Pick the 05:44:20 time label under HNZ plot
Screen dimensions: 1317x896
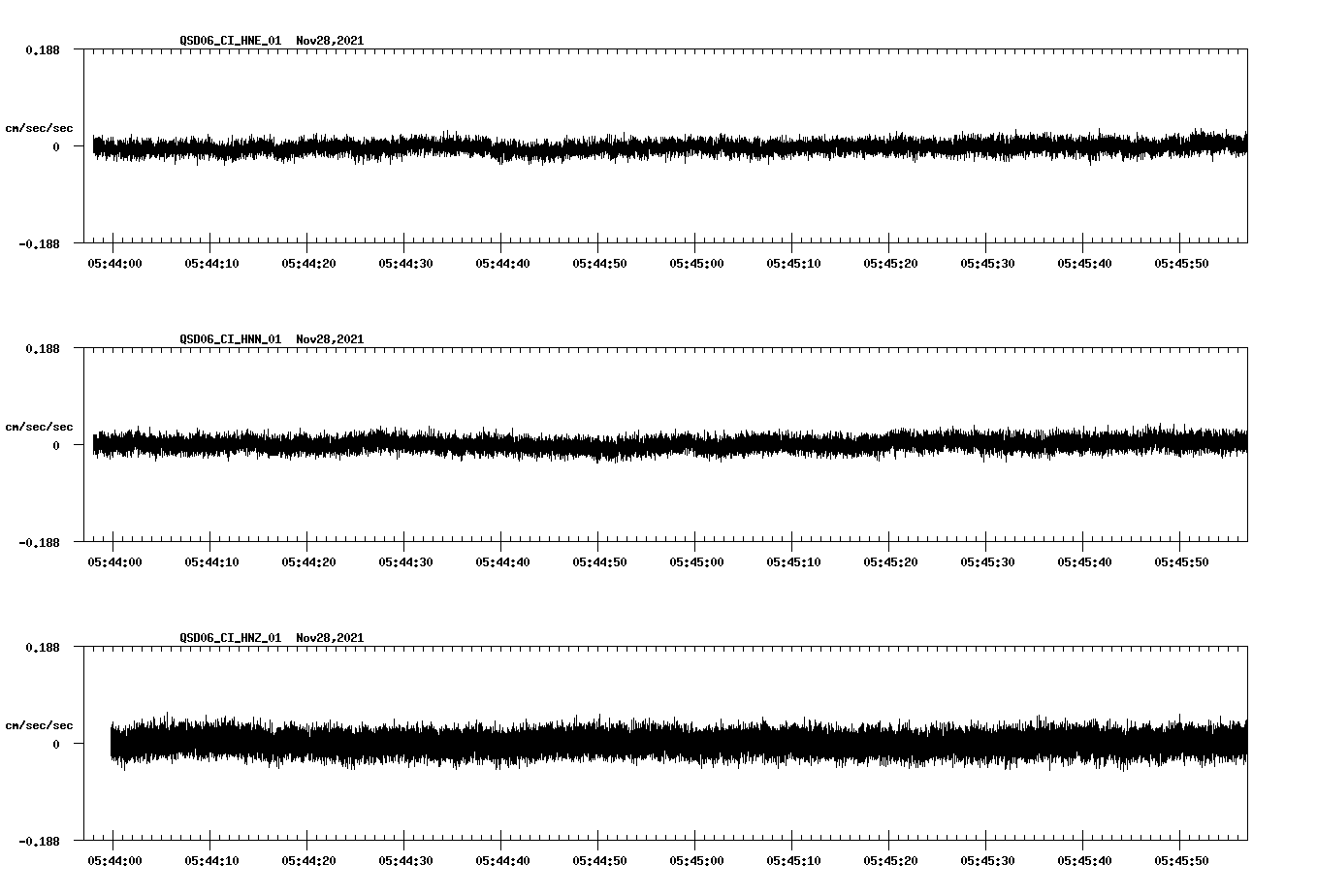(308, 861)
